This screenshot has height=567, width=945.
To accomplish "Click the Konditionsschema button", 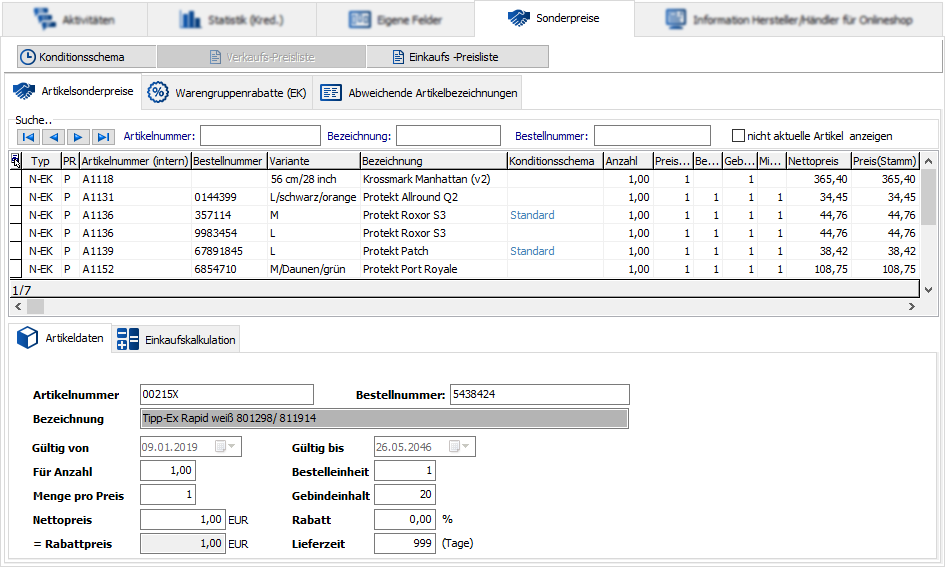I will tap(86, 57).
